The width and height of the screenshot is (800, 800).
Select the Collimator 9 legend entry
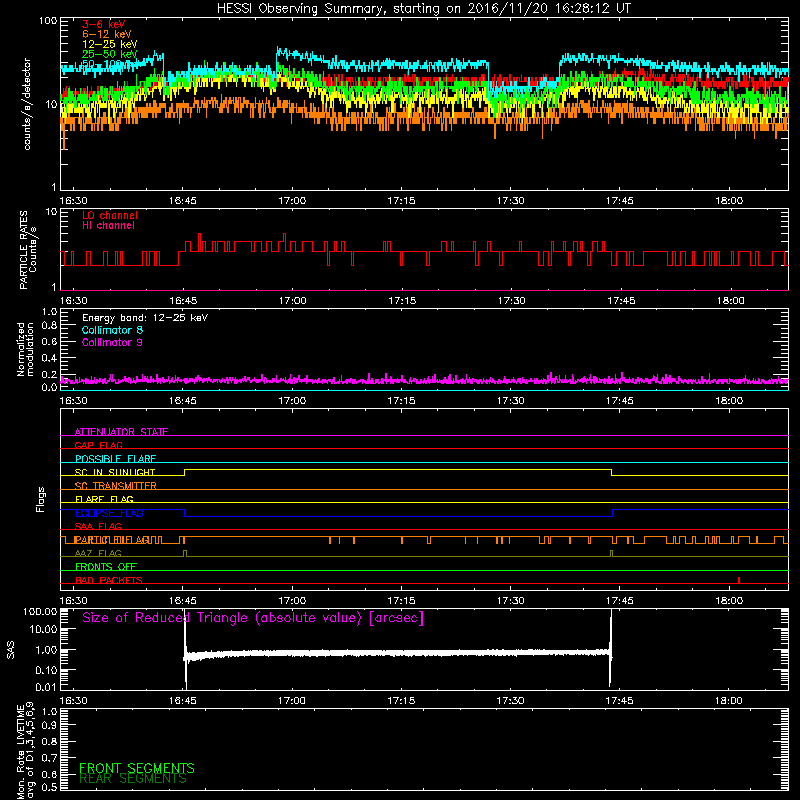(x=112, y=342)
